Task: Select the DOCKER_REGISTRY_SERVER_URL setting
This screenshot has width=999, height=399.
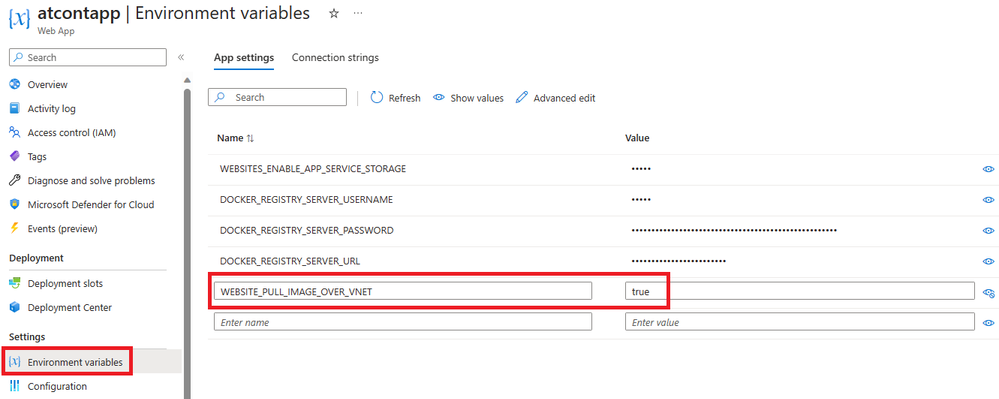Action: [290, 261]
